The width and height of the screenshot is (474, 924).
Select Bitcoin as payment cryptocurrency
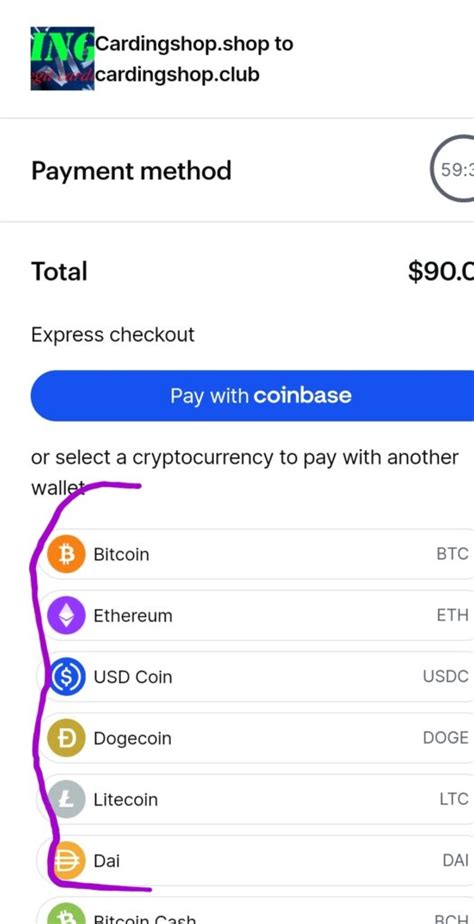(x=256, y=554)
